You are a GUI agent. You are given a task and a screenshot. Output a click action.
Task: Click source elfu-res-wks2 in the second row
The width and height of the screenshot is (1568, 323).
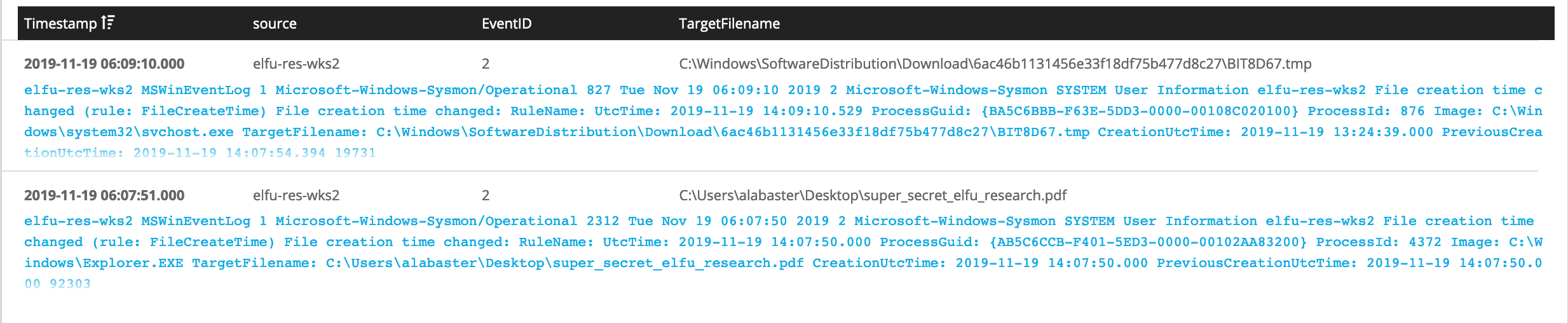(x=296, y=195)
